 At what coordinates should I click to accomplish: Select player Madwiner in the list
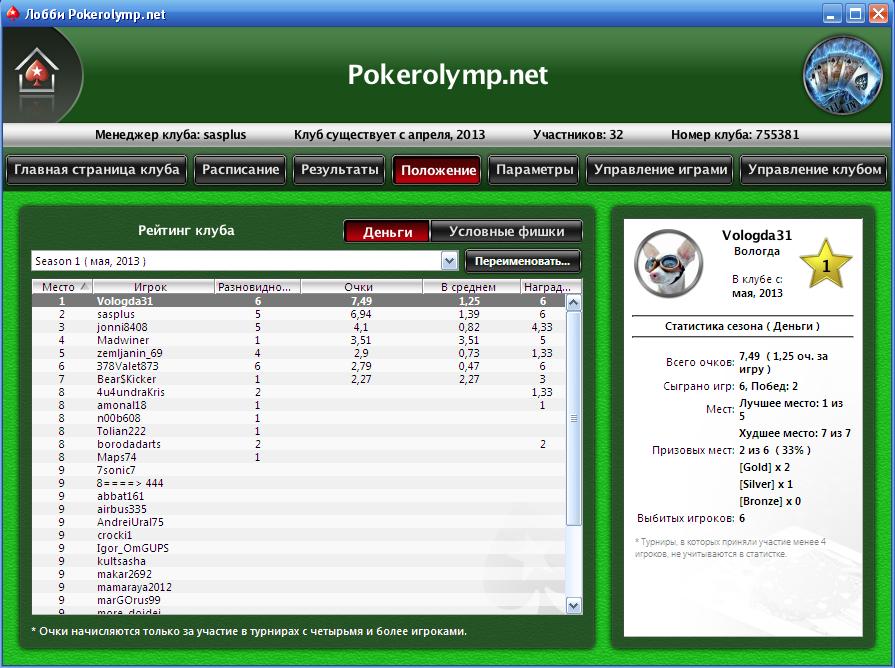point(299,340)
